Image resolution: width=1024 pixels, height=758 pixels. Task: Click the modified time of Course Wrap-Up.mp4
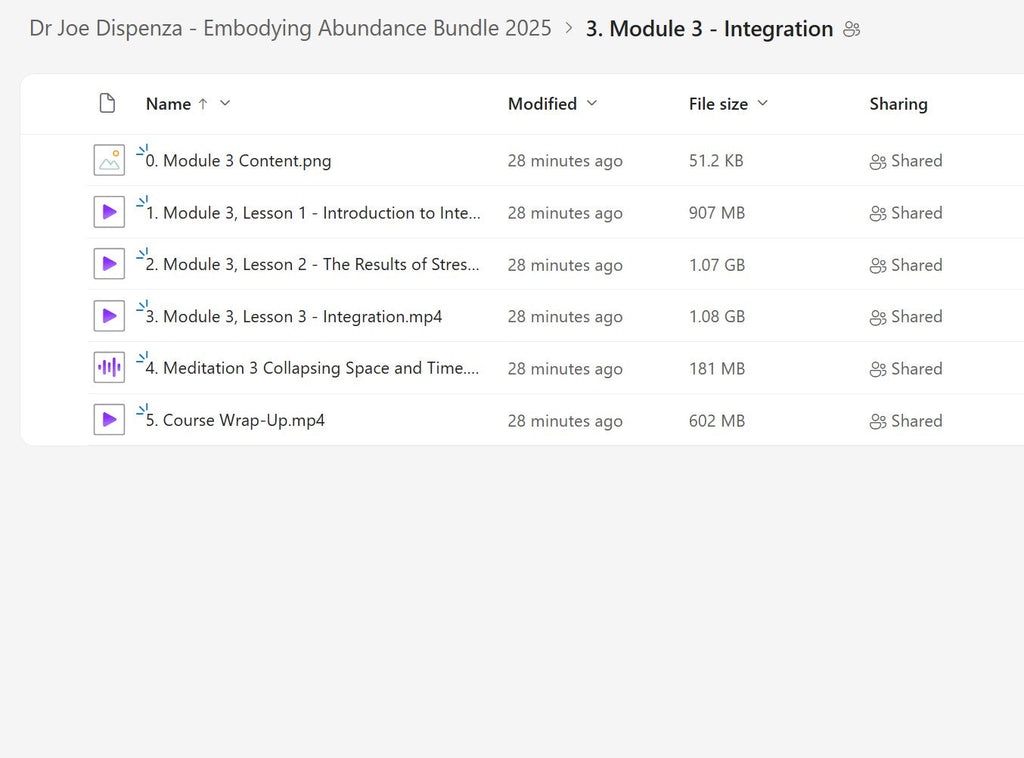(x=565, y=421)
